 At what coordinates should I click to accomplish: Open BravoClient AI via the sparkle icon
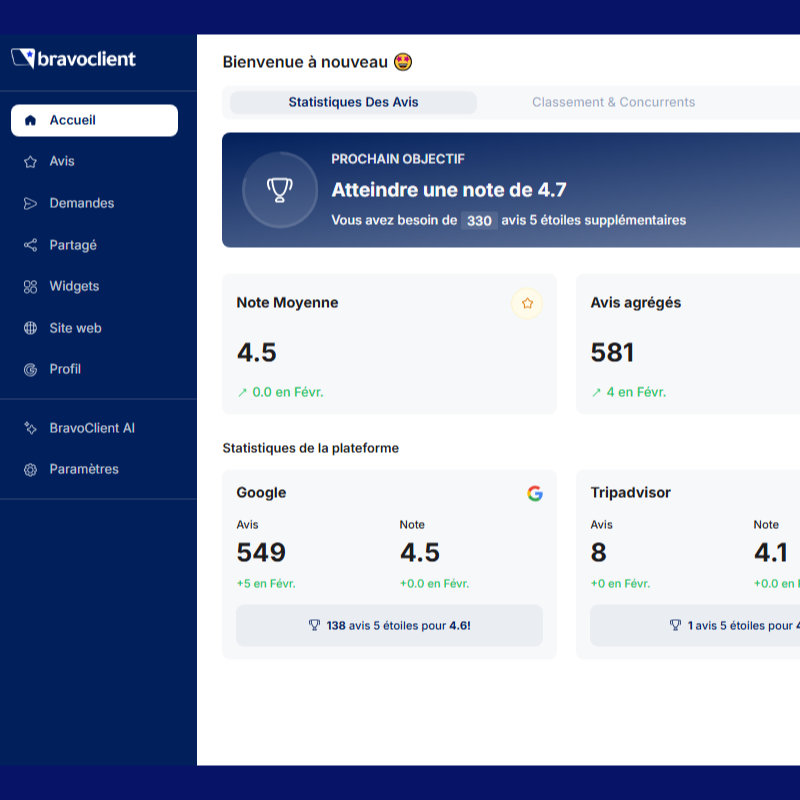[x=30, y=428]
